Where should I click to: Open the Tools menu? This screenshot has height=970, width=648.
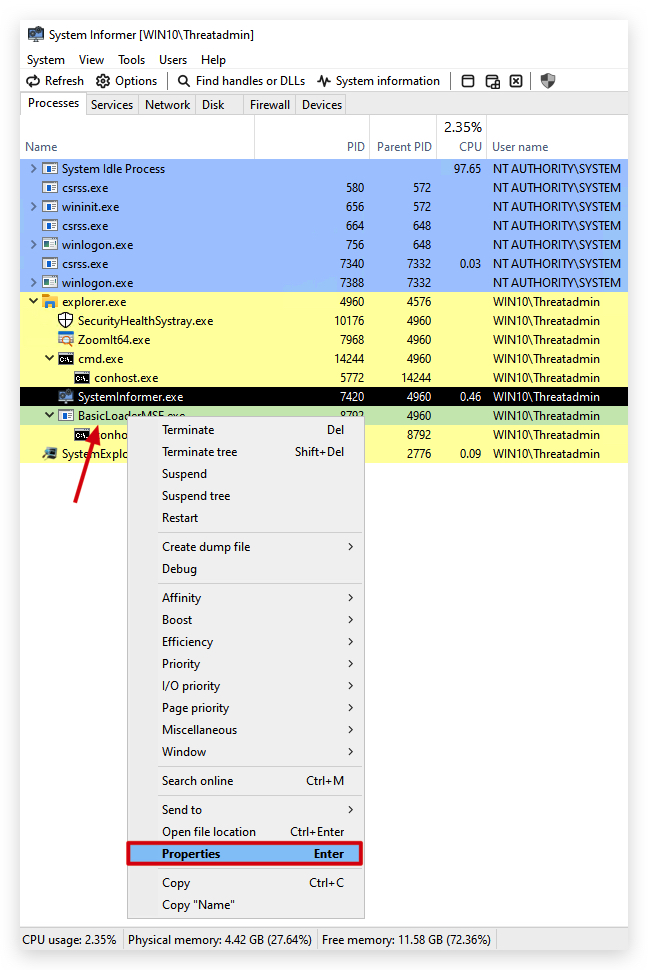(x=131, y=60)
